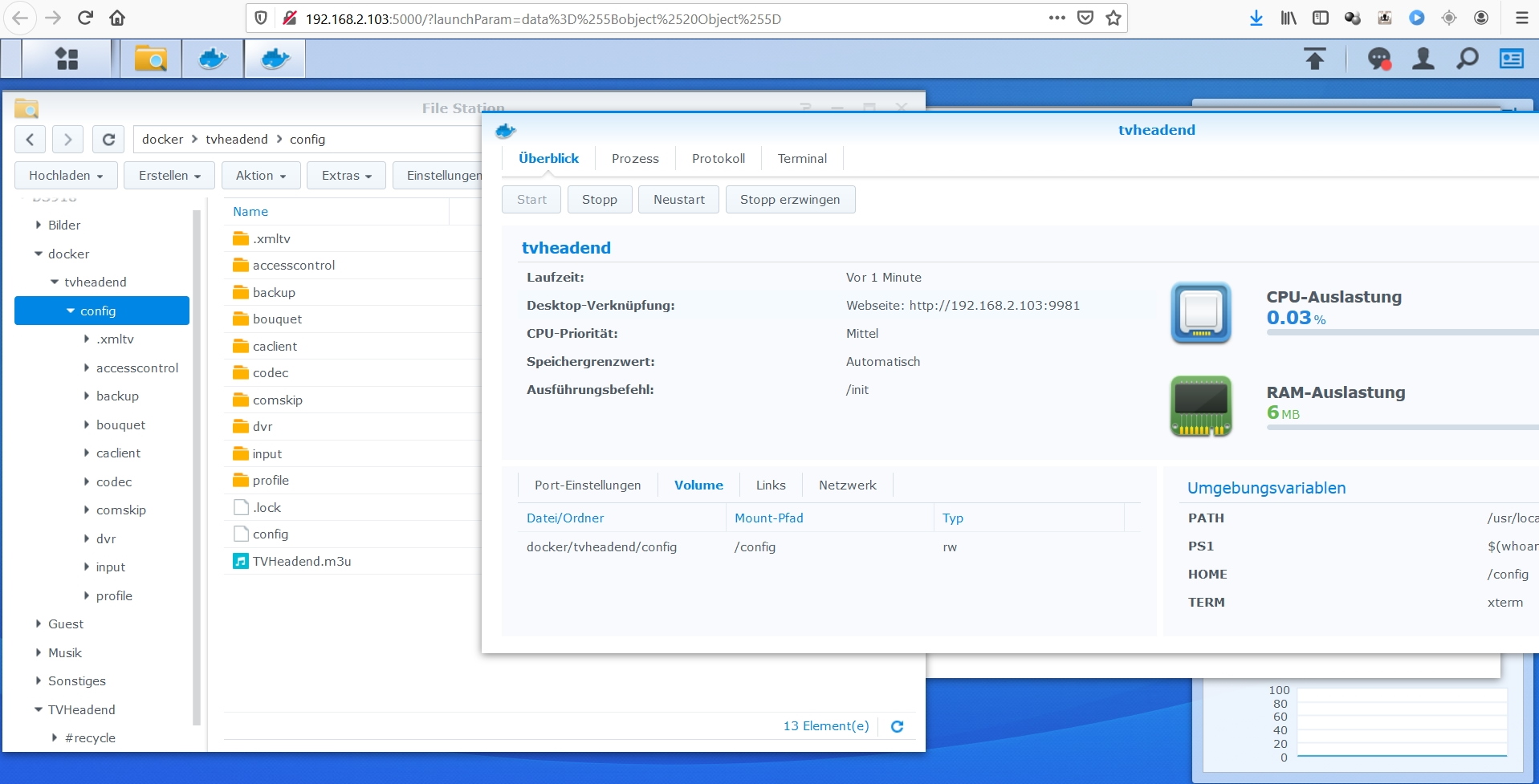Select the config tree item
Viewport: 1539px width, 784px height.
[102, 311]
